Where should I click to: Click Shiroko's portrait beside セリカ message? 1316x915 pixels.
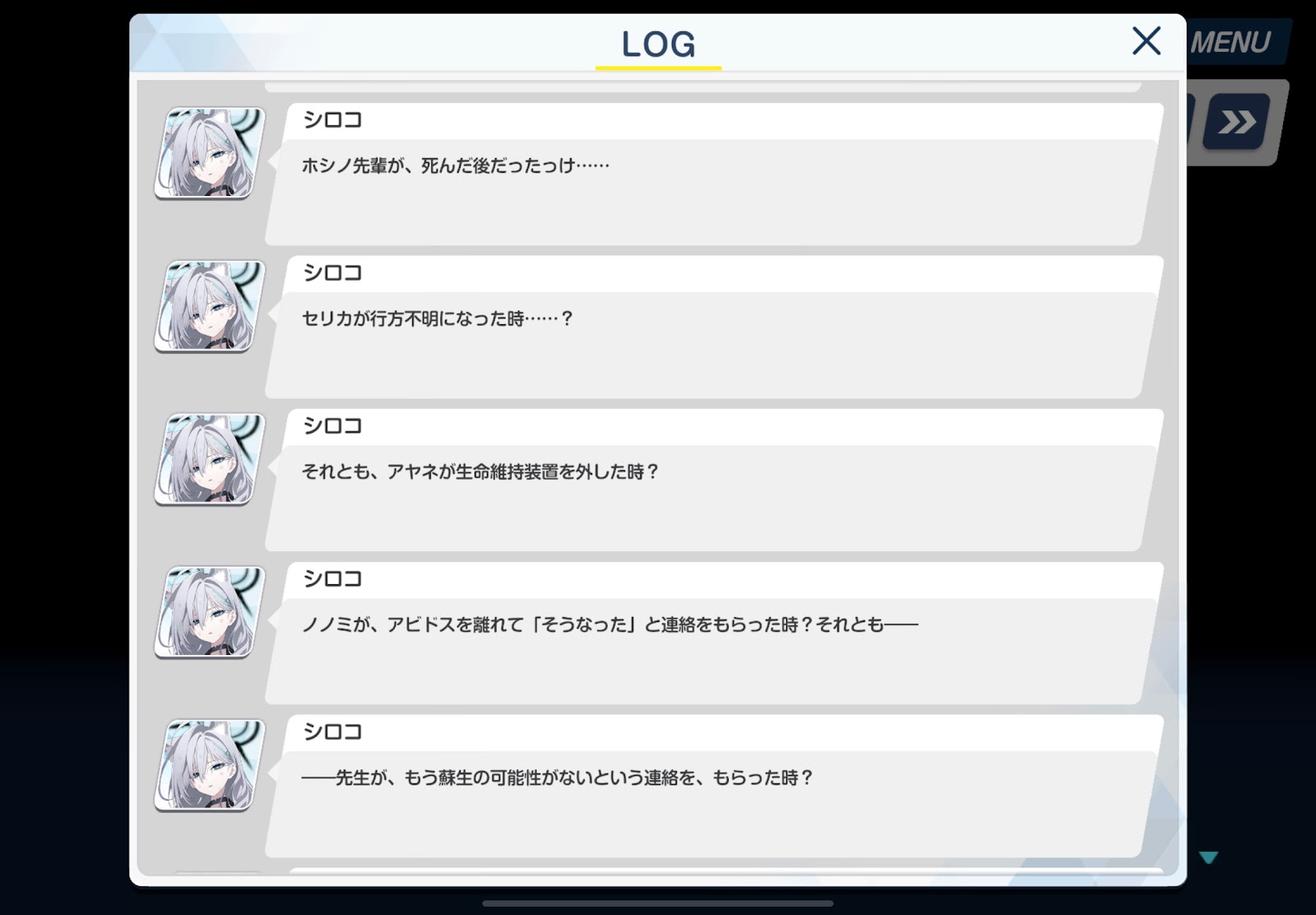coord(211,306)
